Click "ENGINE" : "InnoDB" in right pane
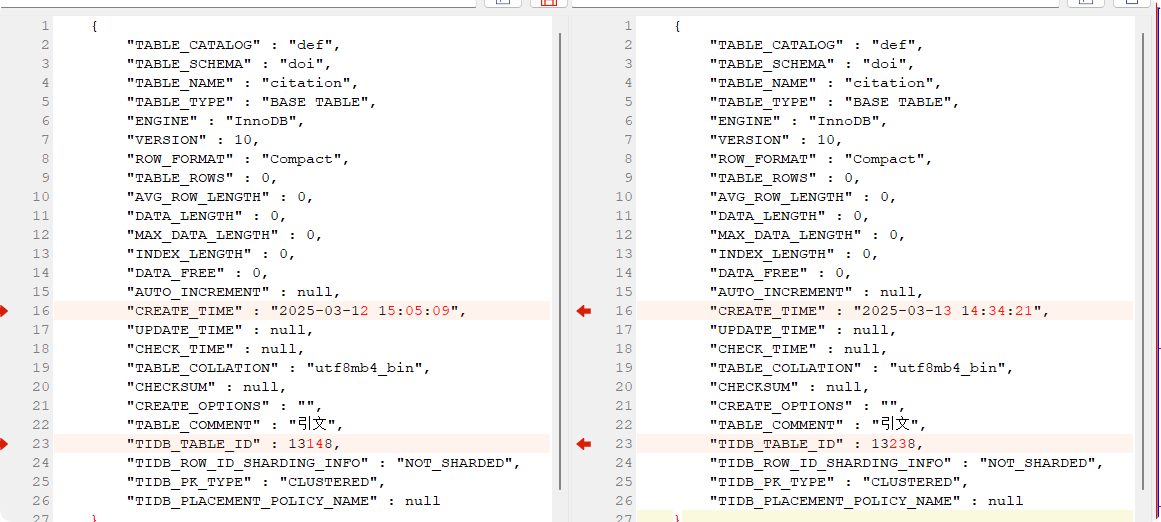The width and height of the screenshot is (1161, 522). [799, 121]
